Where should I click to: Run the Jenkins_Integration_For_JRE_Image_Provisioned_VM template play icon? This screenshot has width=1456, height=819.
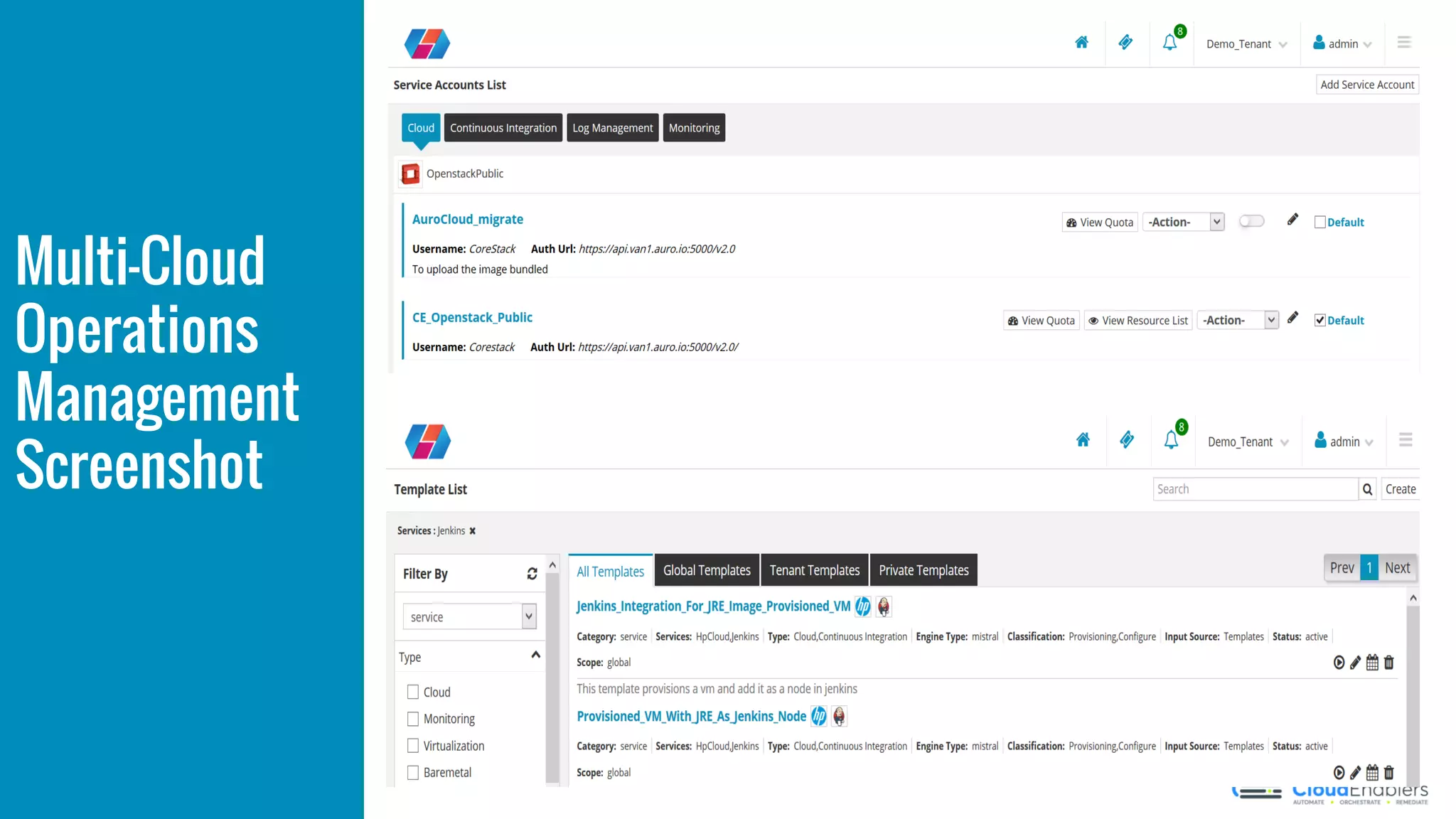pyautogui.click(x=1339, y=663)
